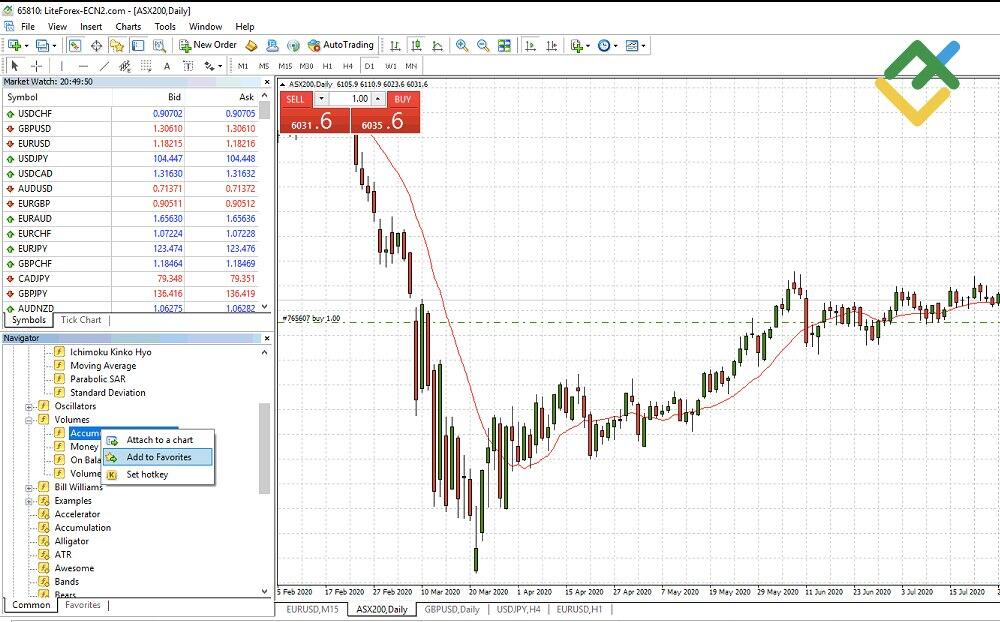Open the Tile Windows icon
The image size is (1000, 622).
click(x=504, y=45)
